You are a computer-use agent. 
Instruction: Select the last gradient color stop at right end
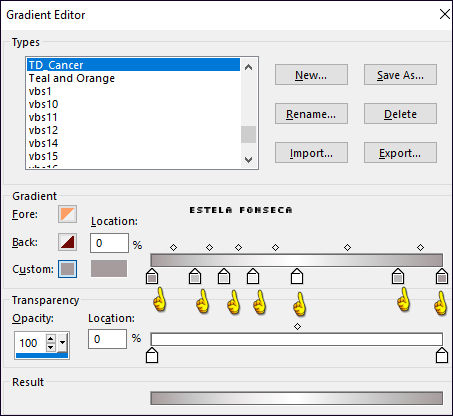[442, 276]
